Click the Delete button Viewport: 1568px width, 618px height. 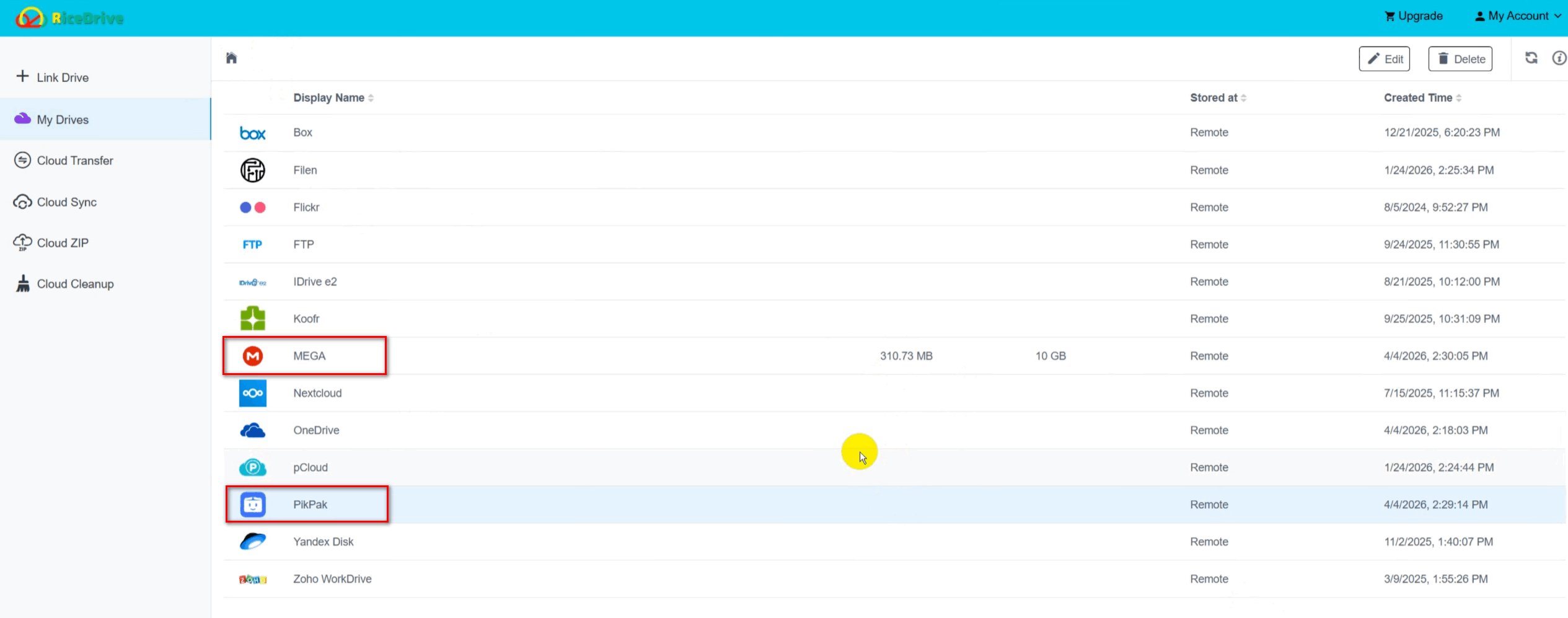point(1460,59)
